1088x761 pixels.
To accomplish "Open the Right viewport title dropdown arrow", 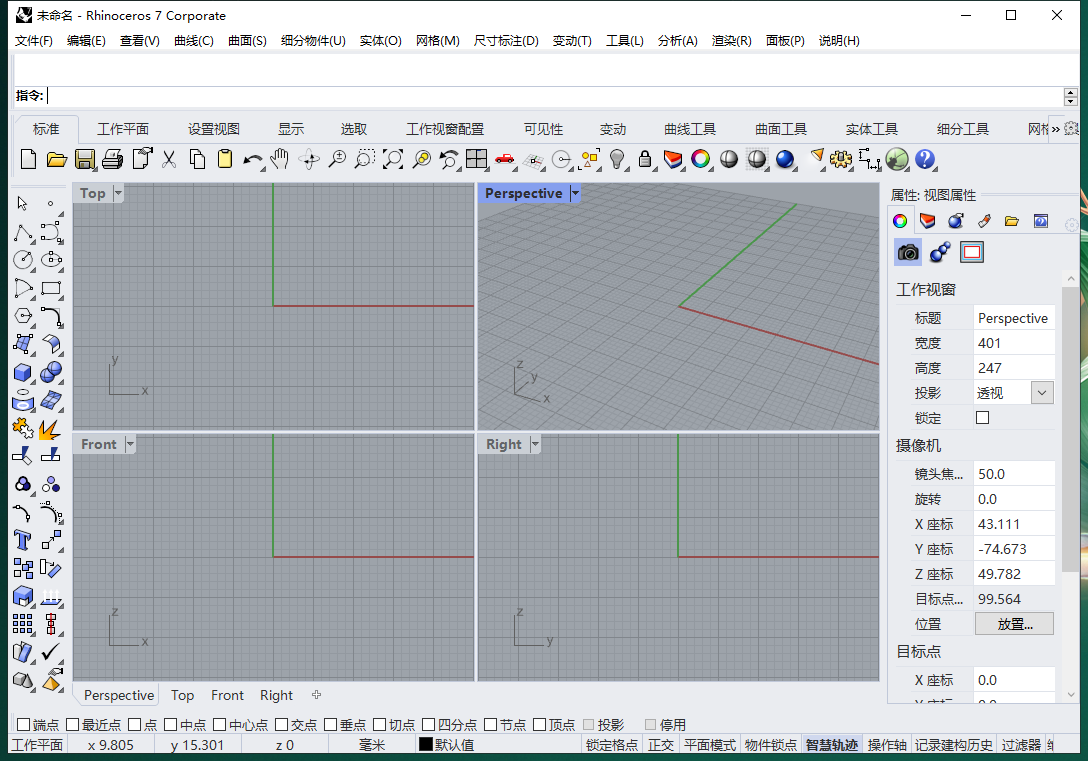I will pyautogui.click(x=534, y=445).
